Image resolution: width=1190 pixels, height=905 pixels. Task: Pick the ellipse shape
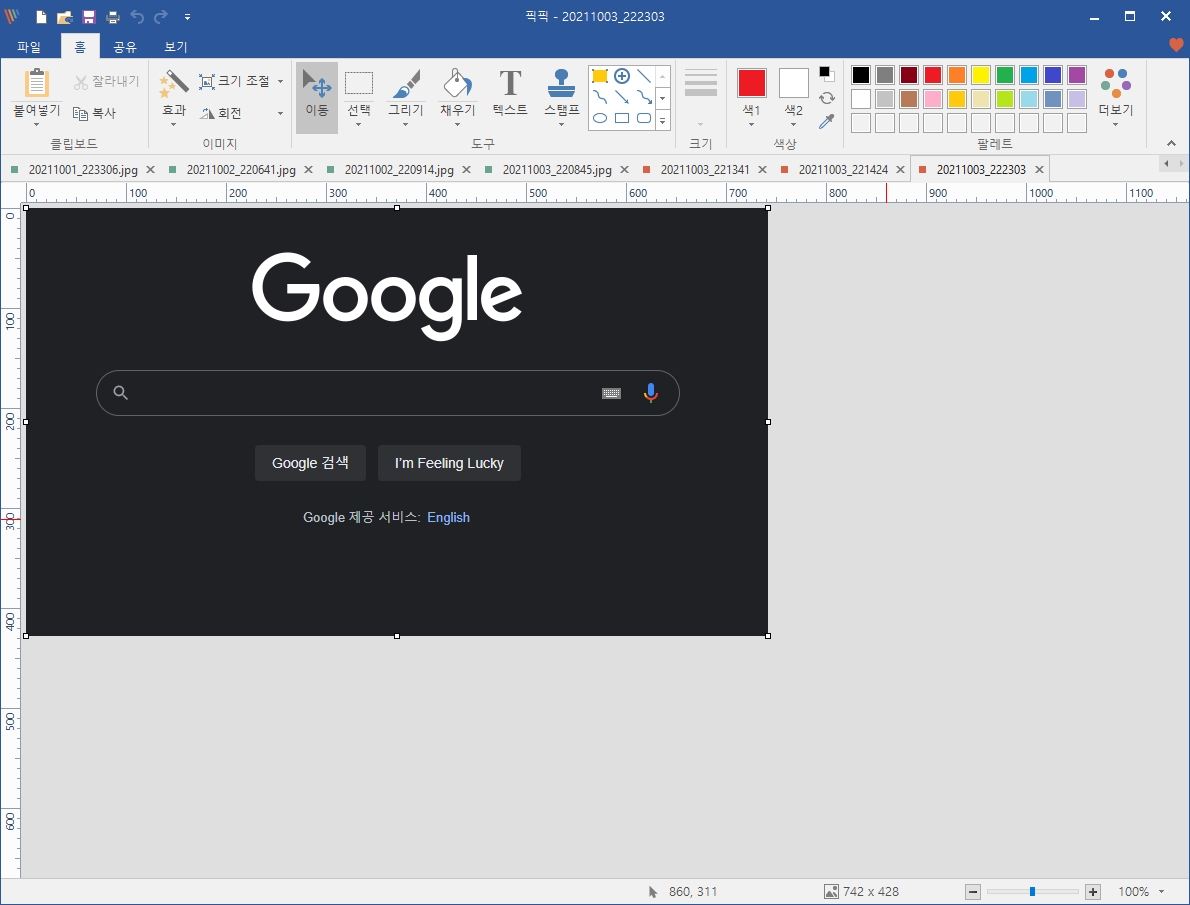[600, 118]
